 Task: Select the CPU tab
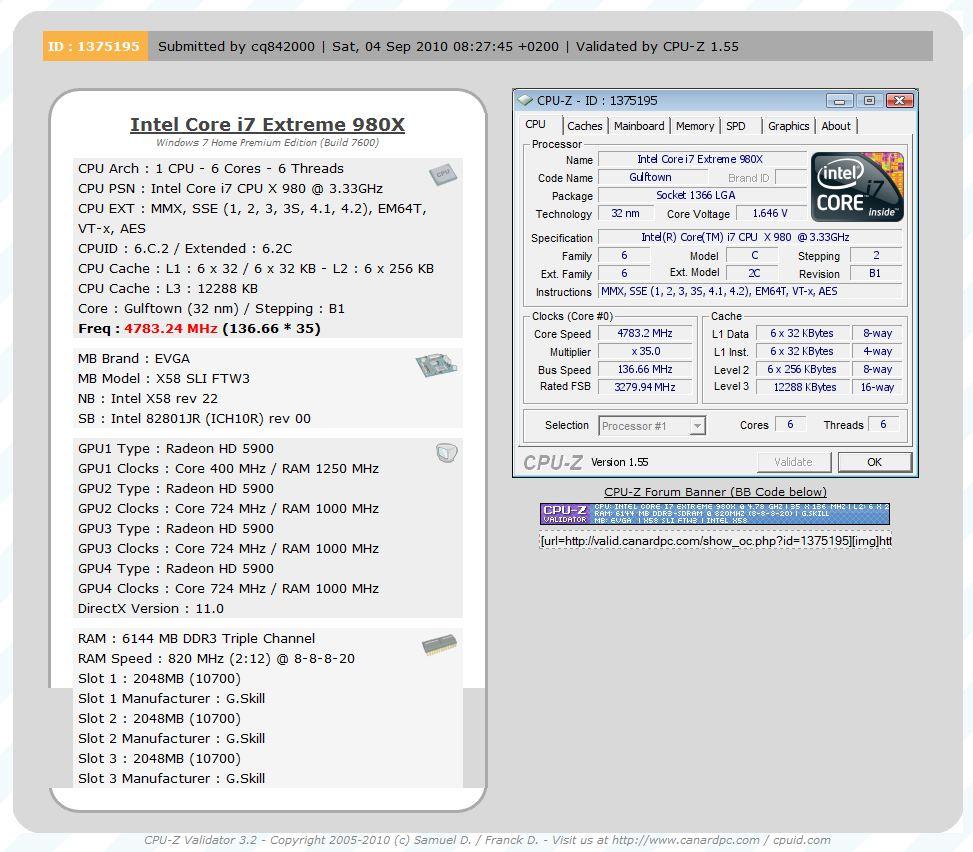(x=536, y=124)
